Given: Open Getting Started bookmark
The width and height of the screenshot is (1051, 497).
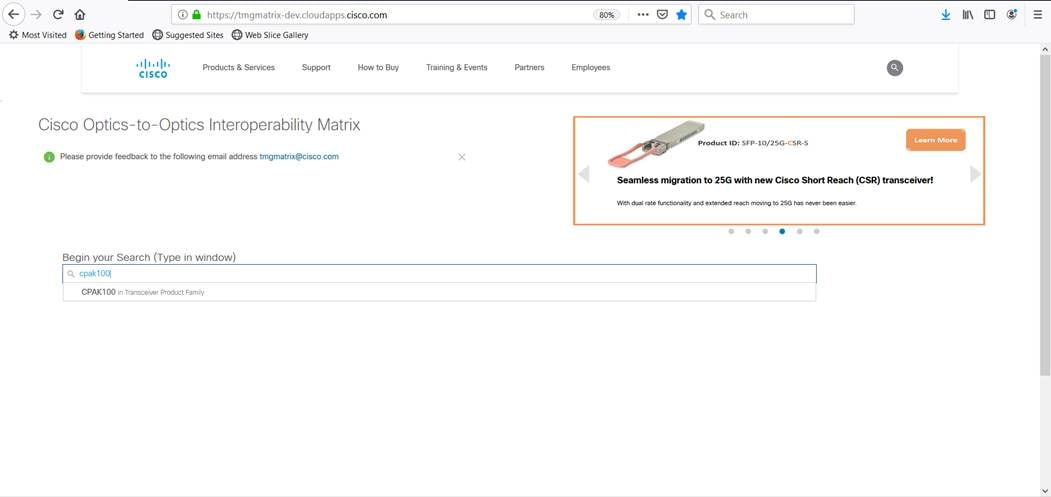Looking at the screenshot, I should click(109, 35).
